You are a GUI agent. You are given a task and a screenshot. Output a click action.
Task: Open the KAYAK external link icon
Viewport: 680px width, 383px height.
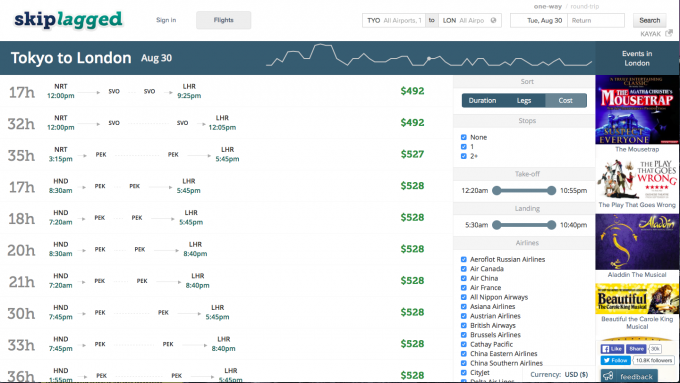tap(669, 33)
